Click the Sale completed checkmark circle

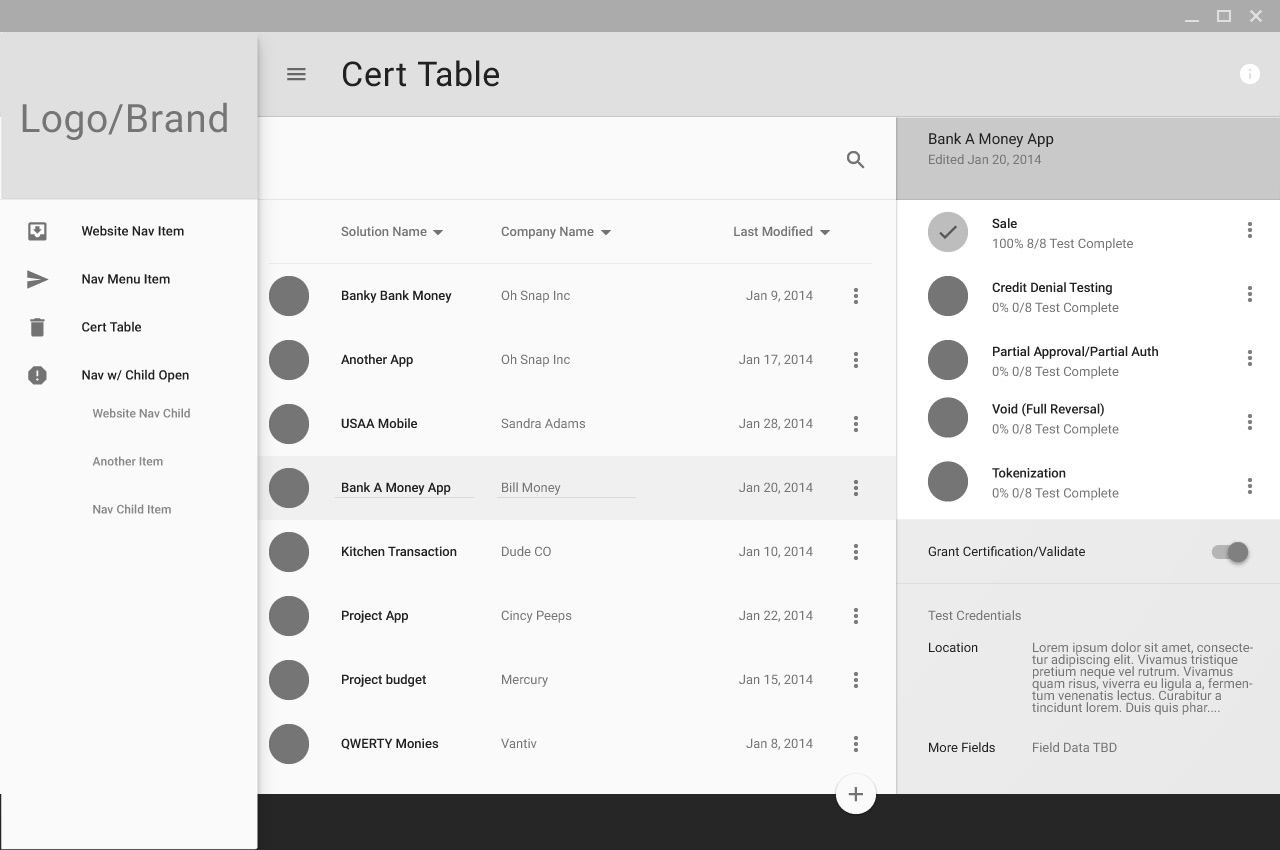pos(948,232)
